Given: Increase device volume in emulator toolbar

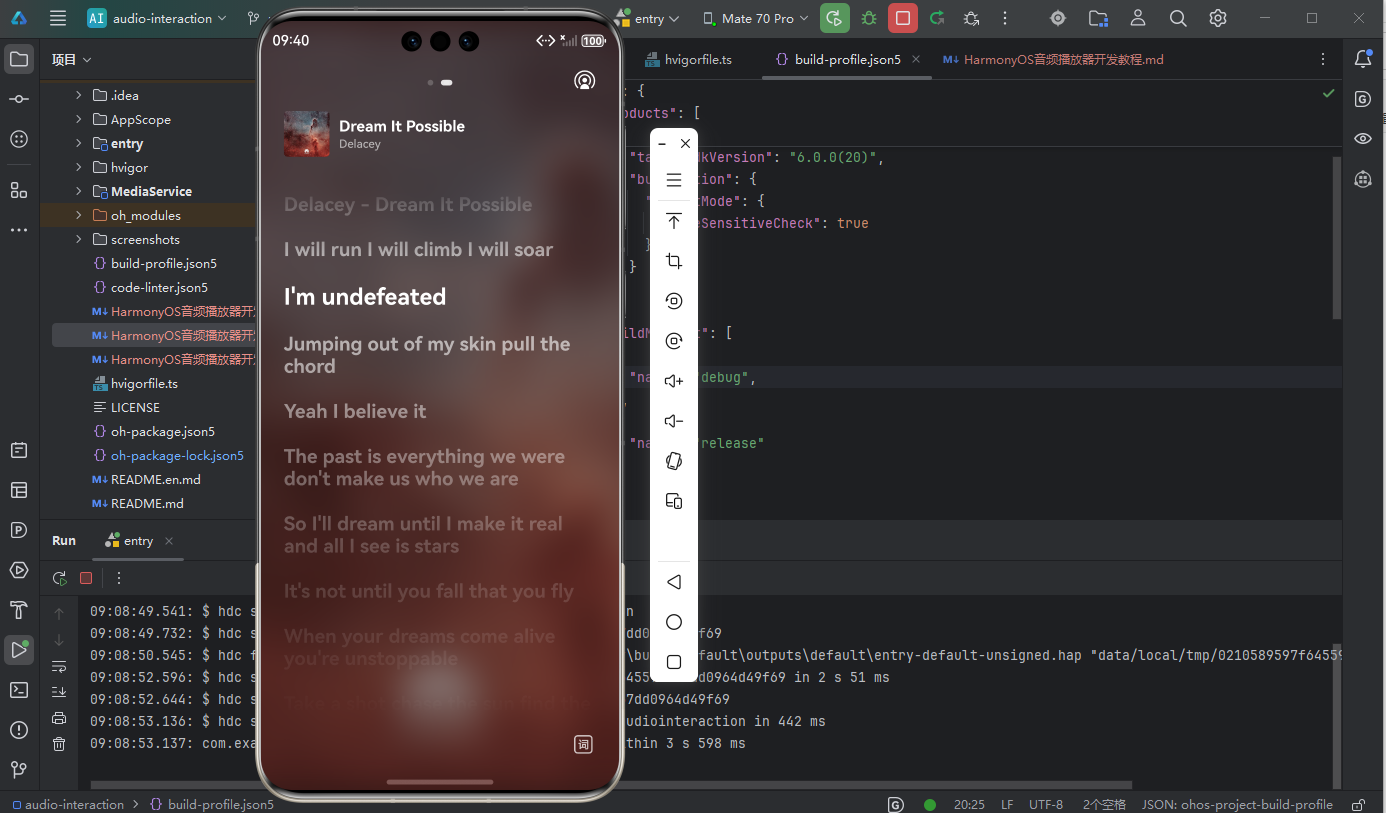Looking at the screenshot, I should [x=674, y=381].
